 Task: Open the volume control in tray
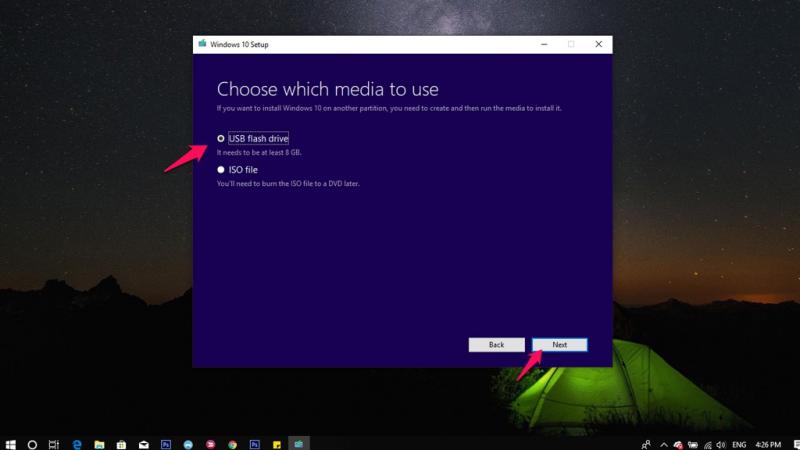(721, 443)
